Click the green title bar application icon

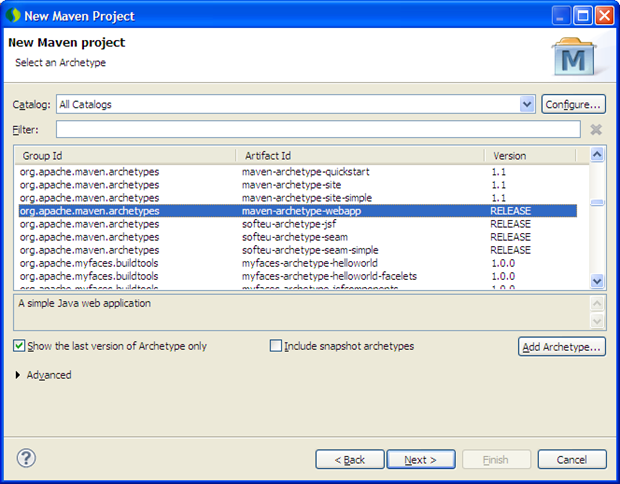pyautogui.click(x=13, y=15)
